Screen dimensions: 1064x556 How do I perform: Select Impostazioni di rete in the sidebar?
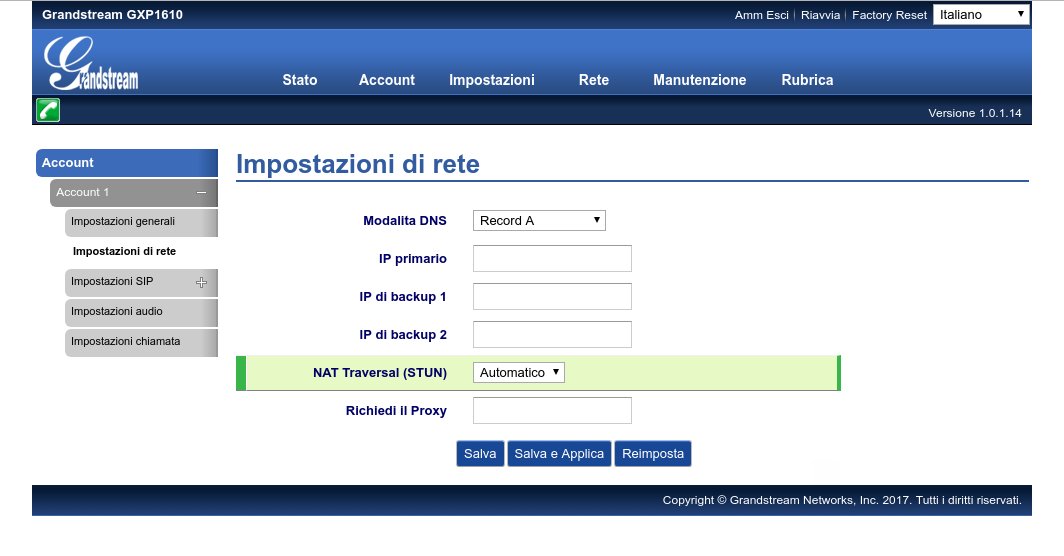[x=124, y=251]
